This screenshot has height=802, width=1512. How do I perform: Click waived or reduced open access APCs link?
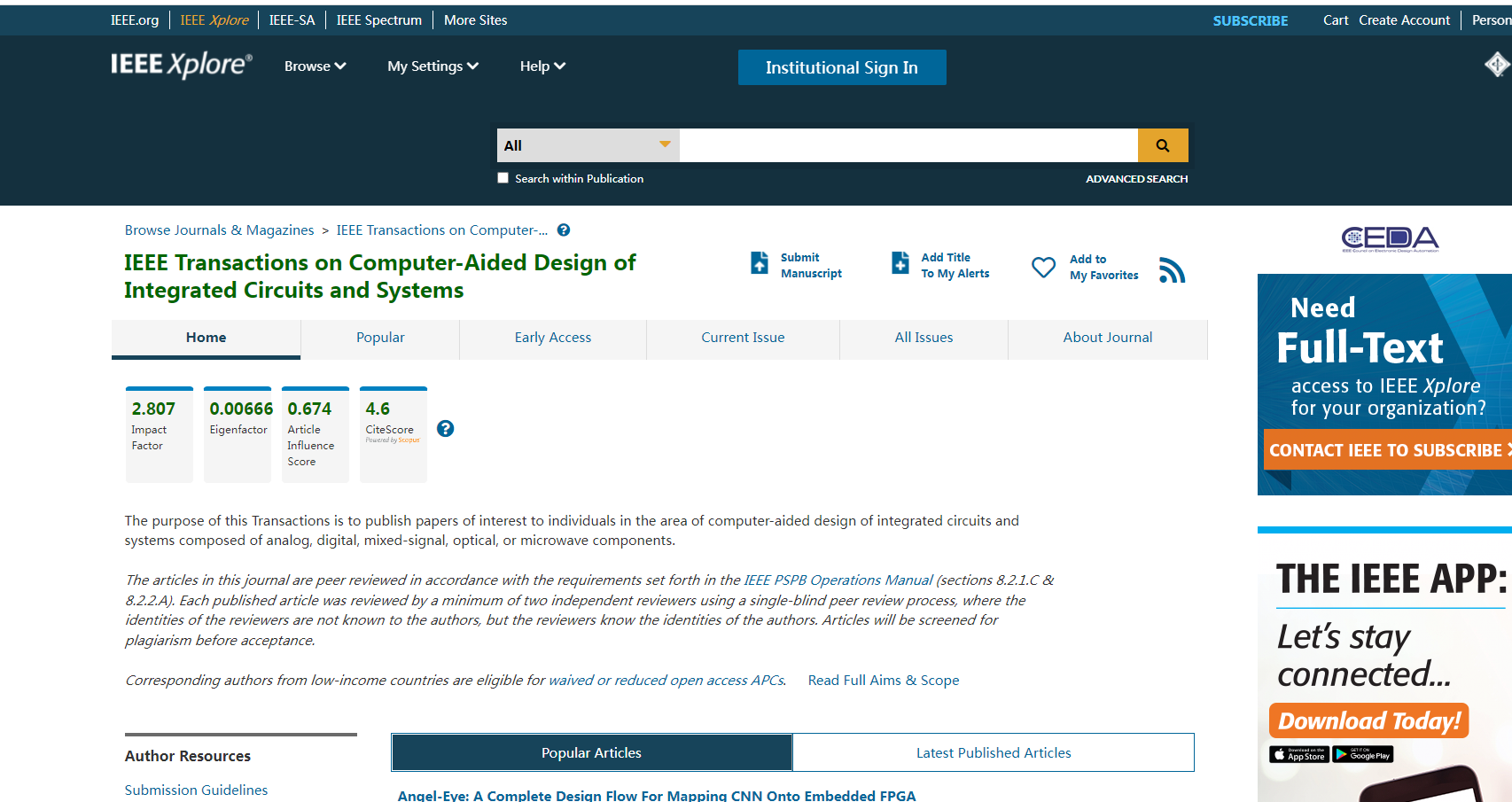coord(666,681)
